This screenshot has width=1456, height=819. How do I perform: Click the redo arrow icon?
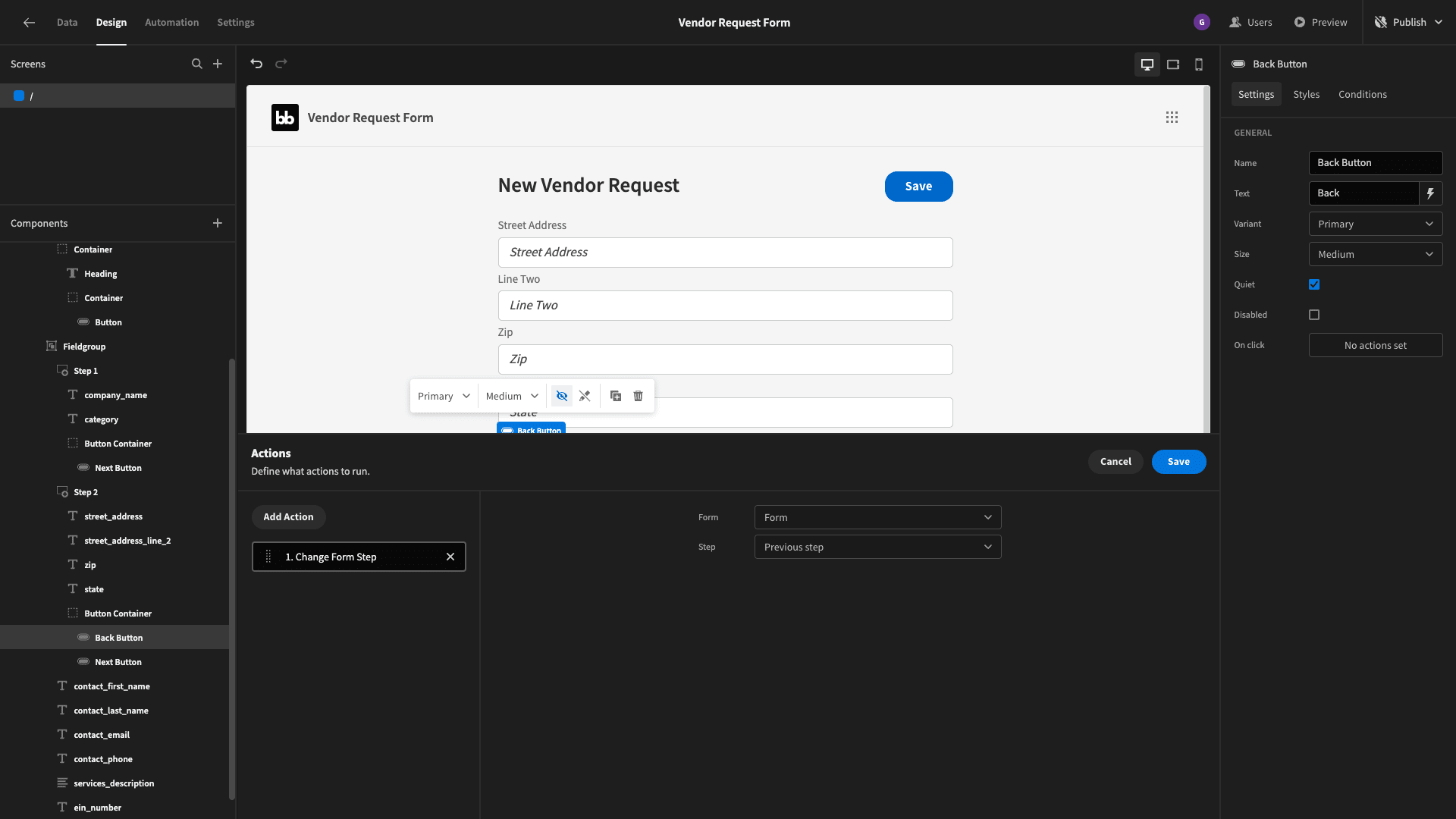coord(281,64)
